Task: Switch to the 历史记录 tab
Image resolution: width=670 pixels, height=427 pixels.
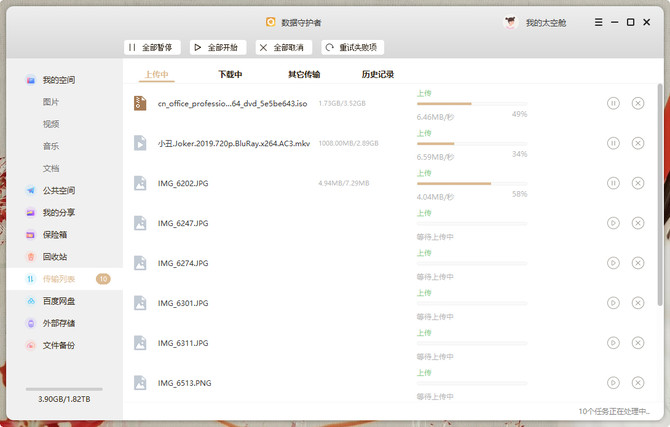Action: [x=377, y=74]
